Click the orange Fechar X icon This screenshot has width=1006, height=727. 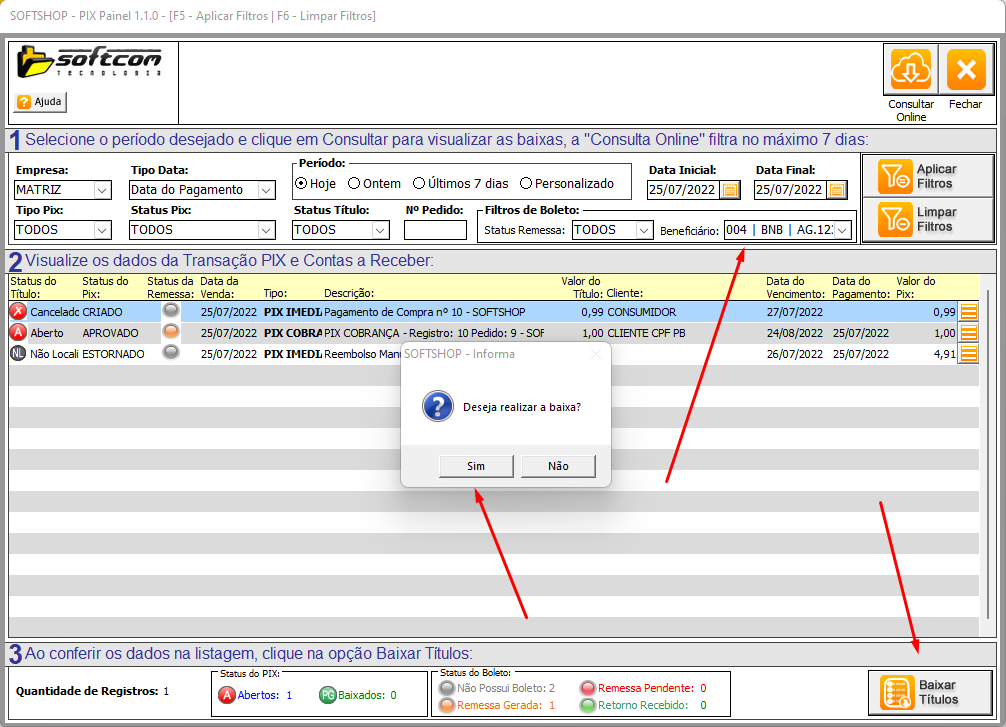click(965, 70)
